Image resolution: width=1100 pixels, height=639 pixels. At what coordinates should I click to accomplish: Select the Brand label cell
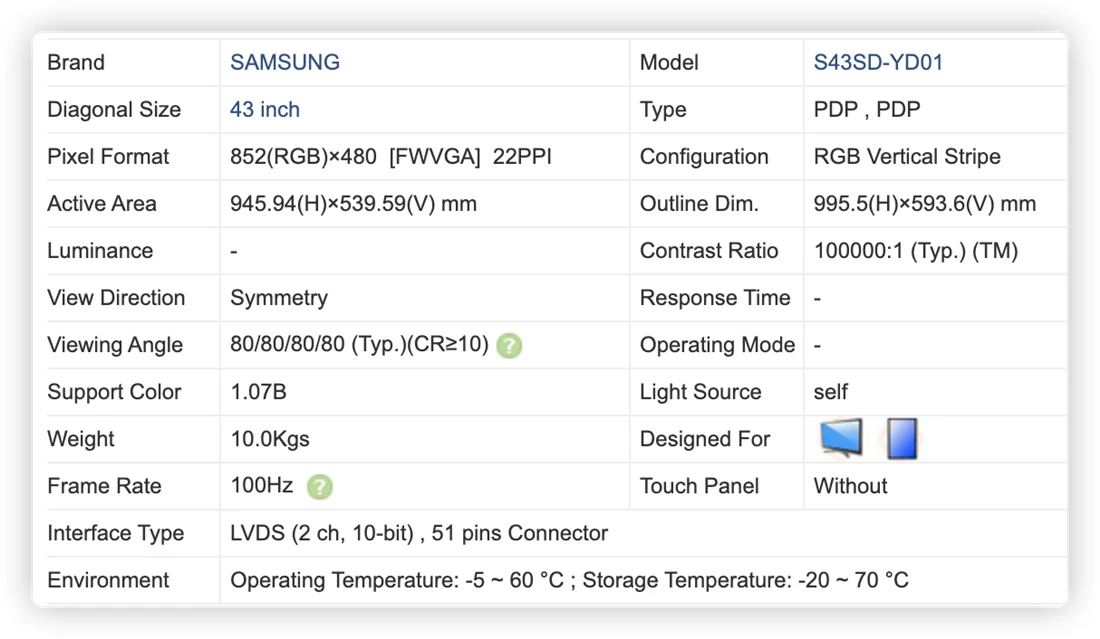coord(76,62)
